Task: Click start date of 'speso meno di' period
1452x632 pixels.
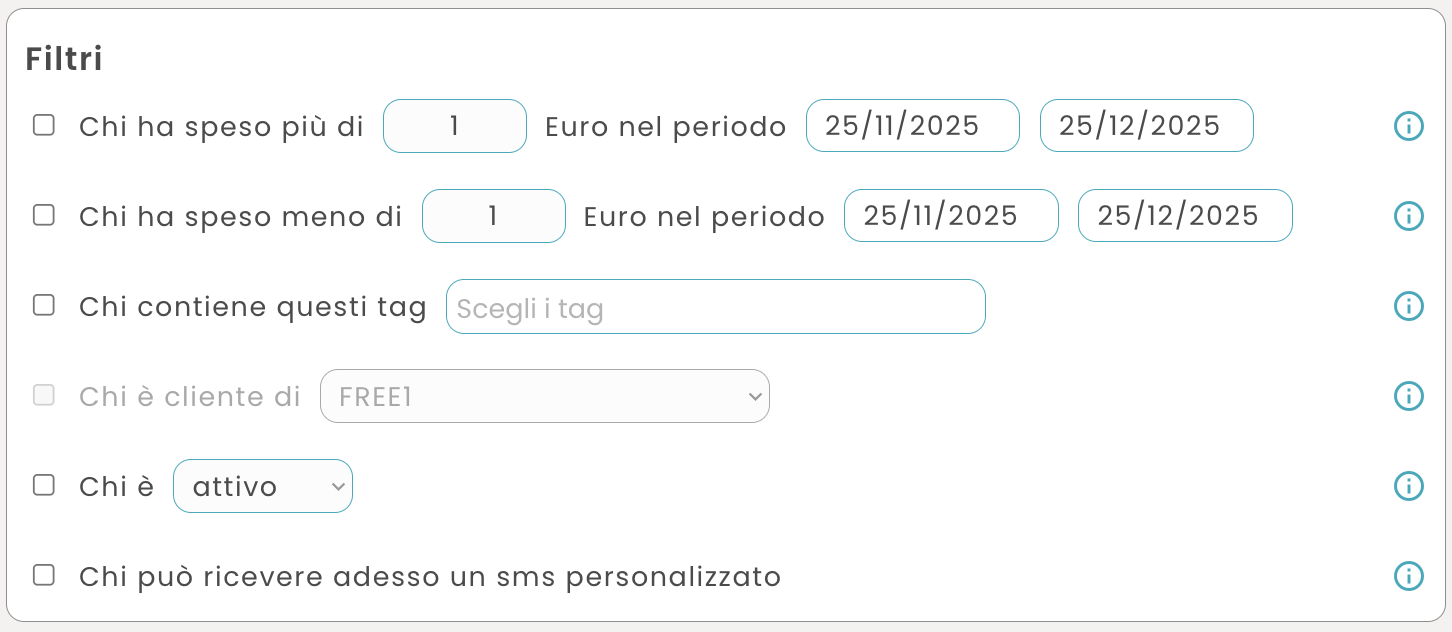Action: [x=951, y=216]
